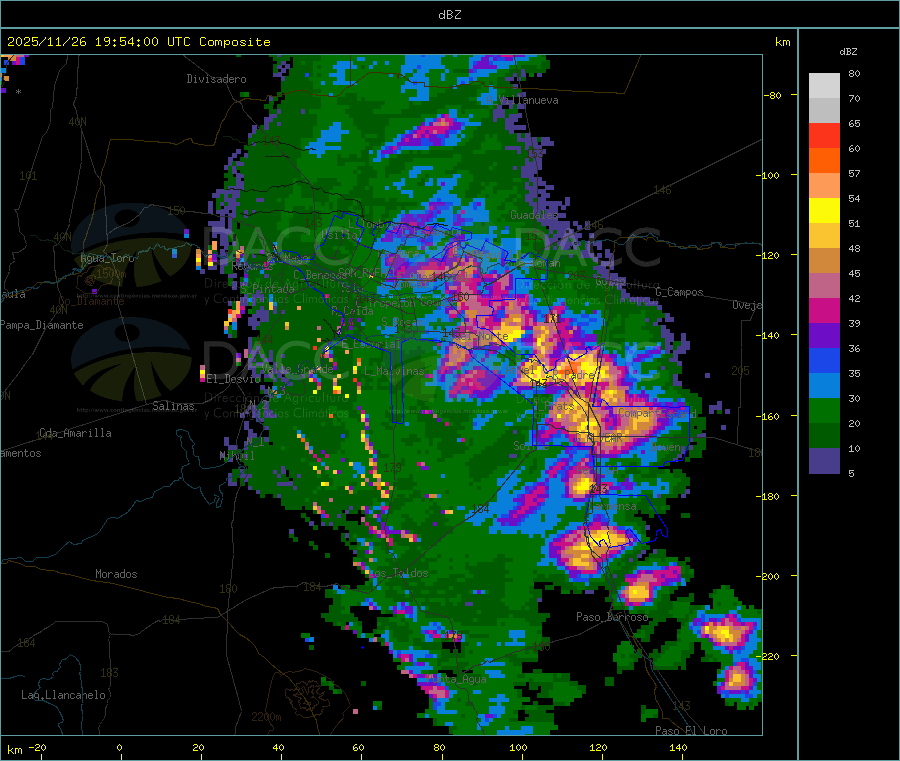Select the dark green 20 dBZ swatch
900x761 pixels.
824,436
